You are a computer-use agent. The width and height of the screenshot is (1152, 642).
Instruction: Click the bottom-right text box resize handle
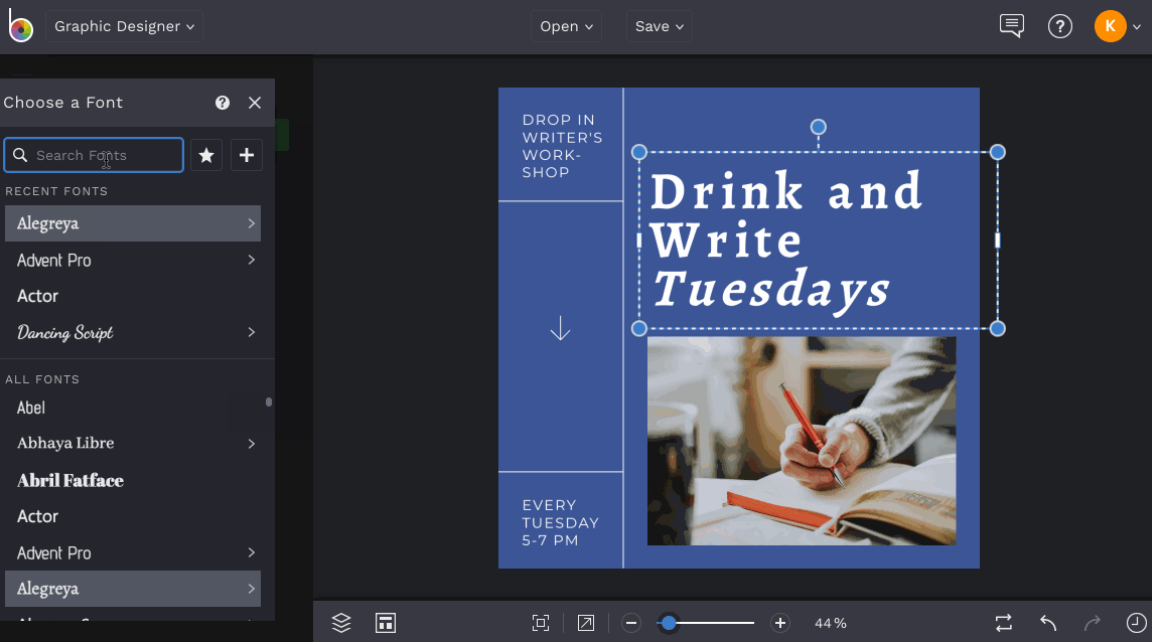tap(997, 328)
